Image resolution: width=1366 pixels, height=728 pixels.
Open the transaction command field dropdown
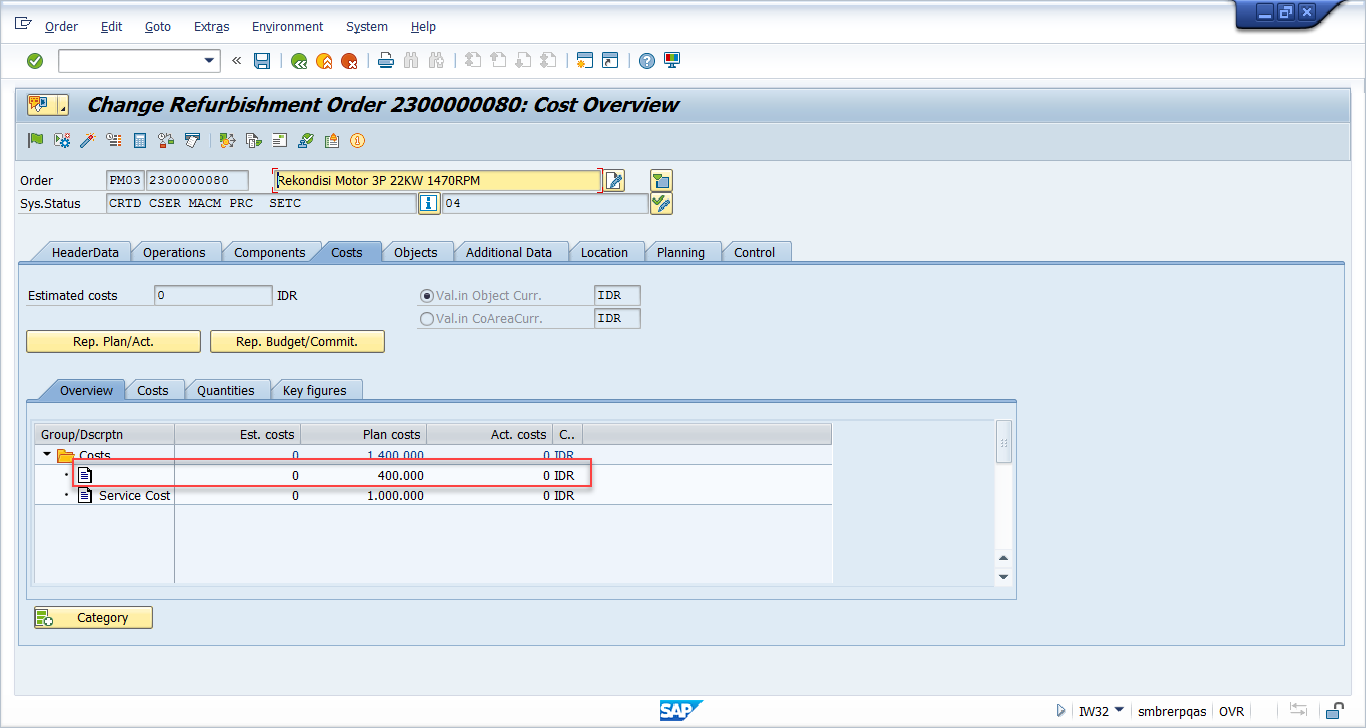(210, 61)
